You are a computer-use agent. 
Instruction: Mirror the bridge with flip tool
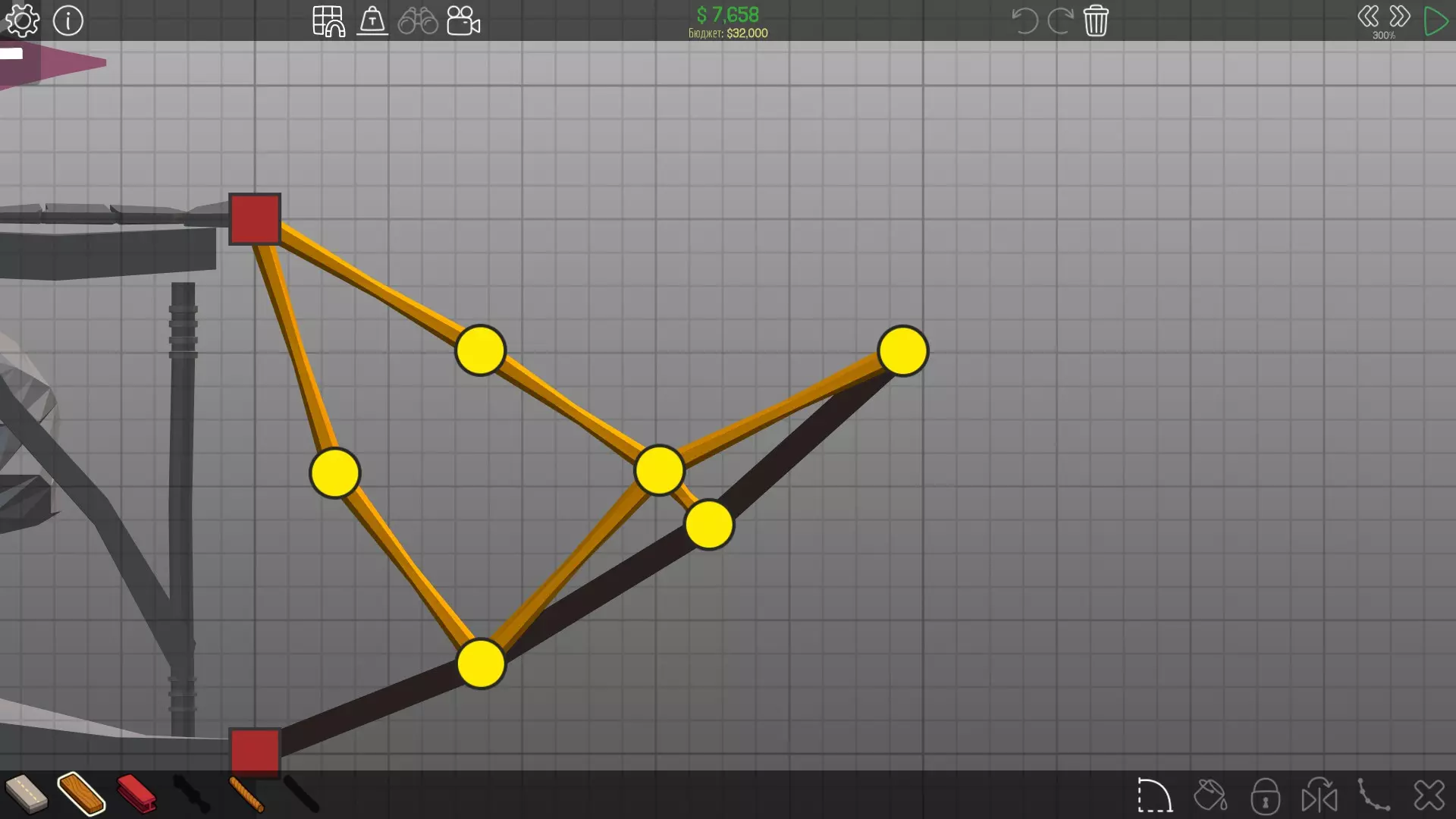tap(1319, 795)
